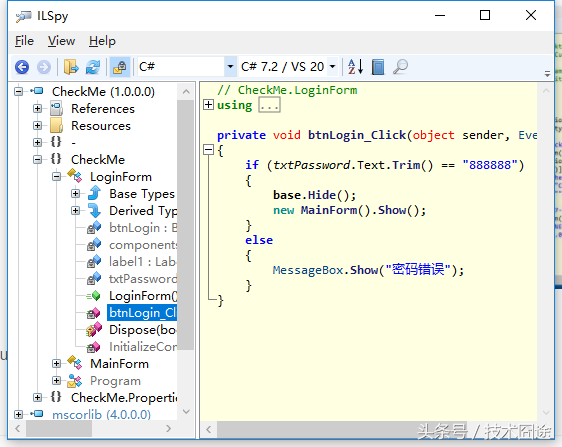Click the LoginForm constructor green icon
The image size is (562, 447).
click(x=94, y=296)
